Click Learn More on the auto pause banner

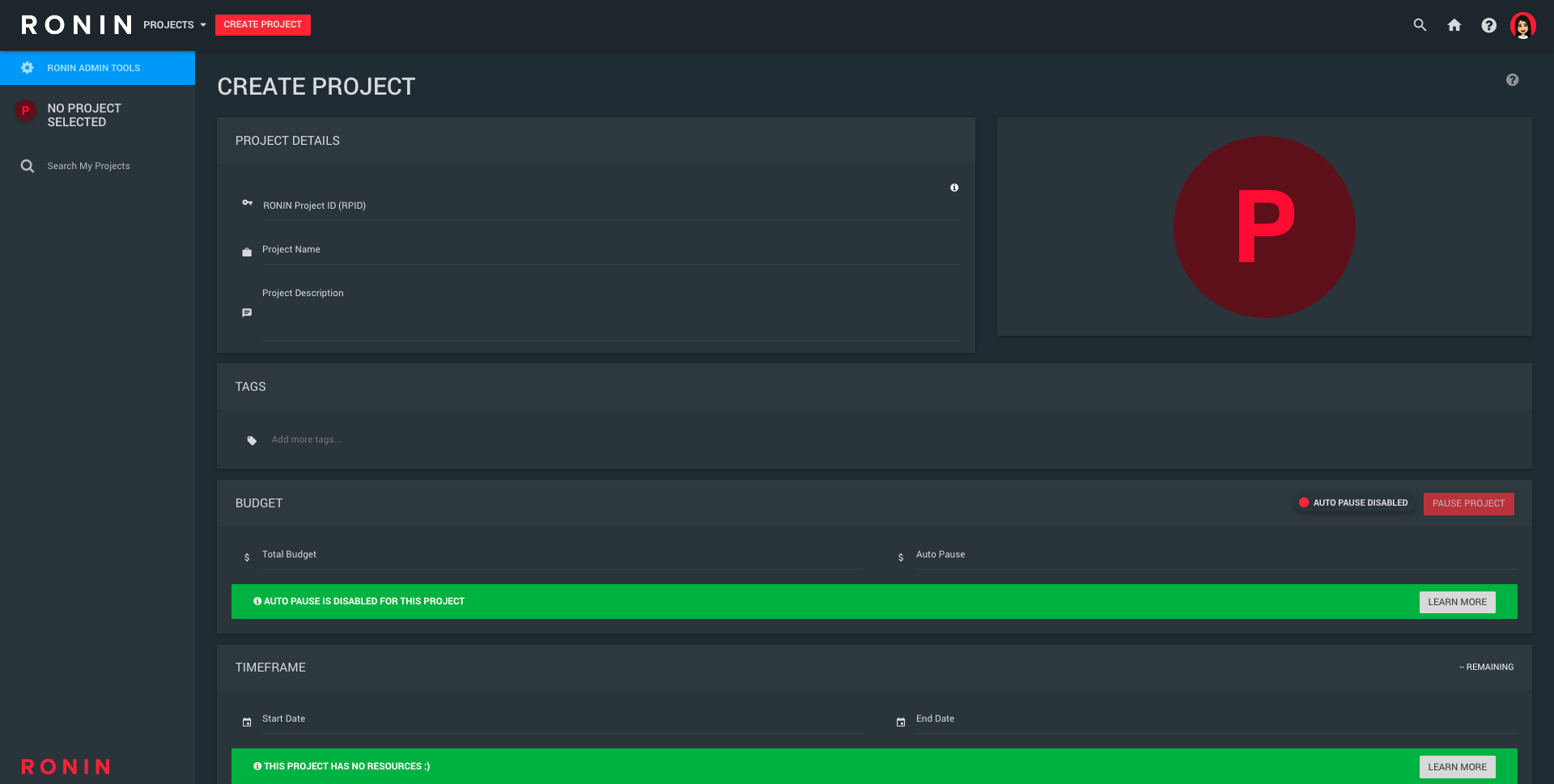1458,602
